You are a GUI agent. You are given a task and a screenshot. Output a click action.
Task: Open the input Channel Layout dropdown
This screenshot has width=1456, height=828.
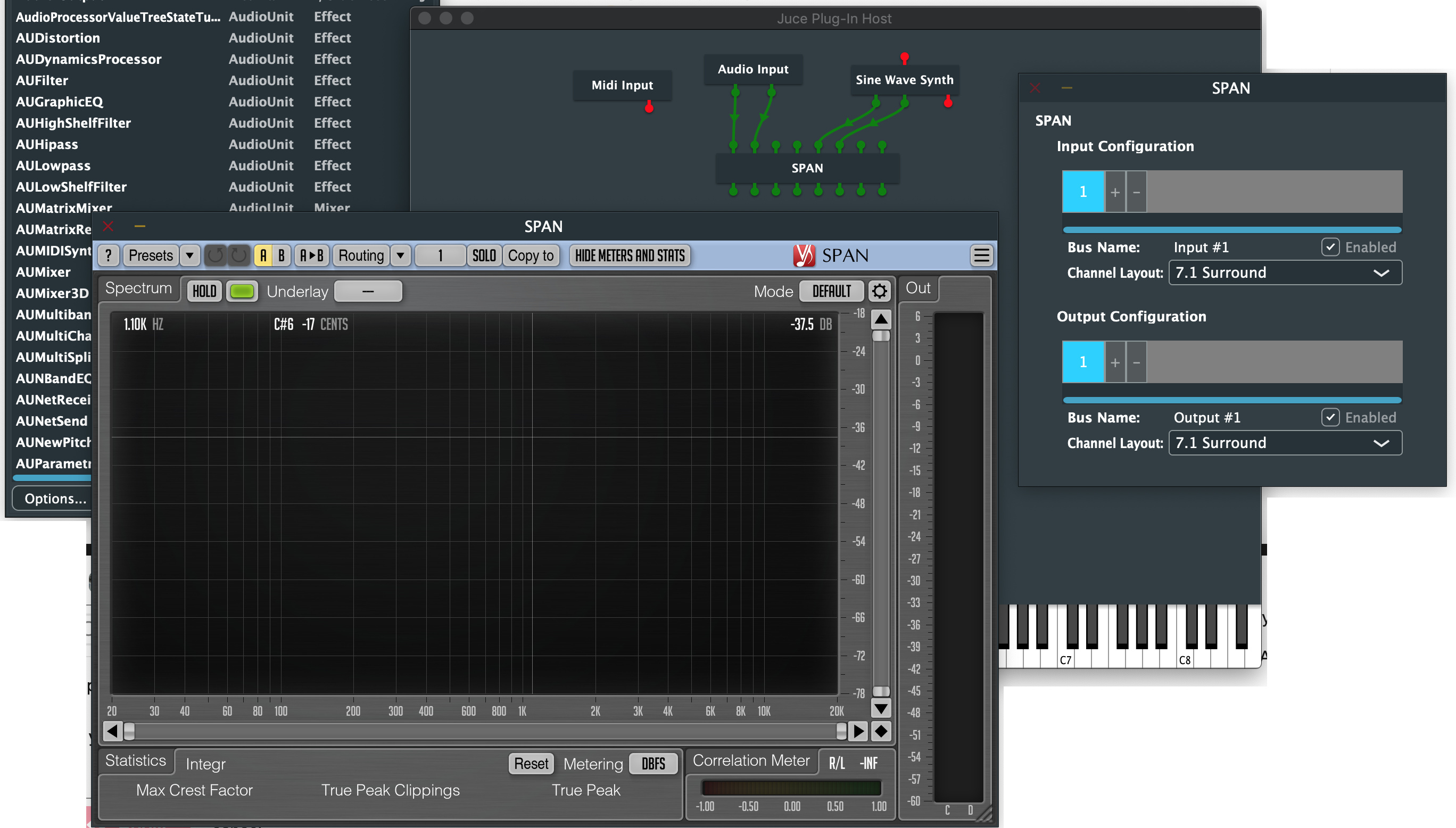(x=1285, y=273)
